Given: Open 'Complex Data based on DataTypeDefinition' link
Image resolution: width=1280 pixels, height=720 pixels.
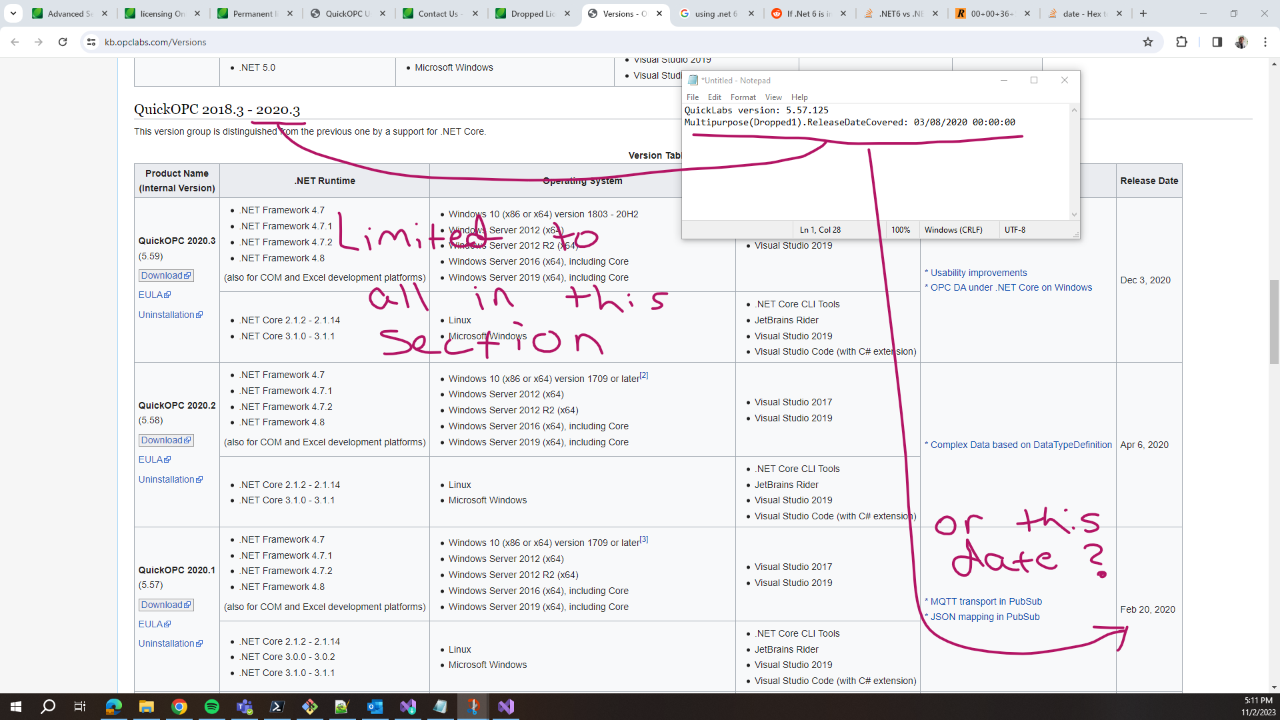Looking at the screenshot, I should point(1021,445).
